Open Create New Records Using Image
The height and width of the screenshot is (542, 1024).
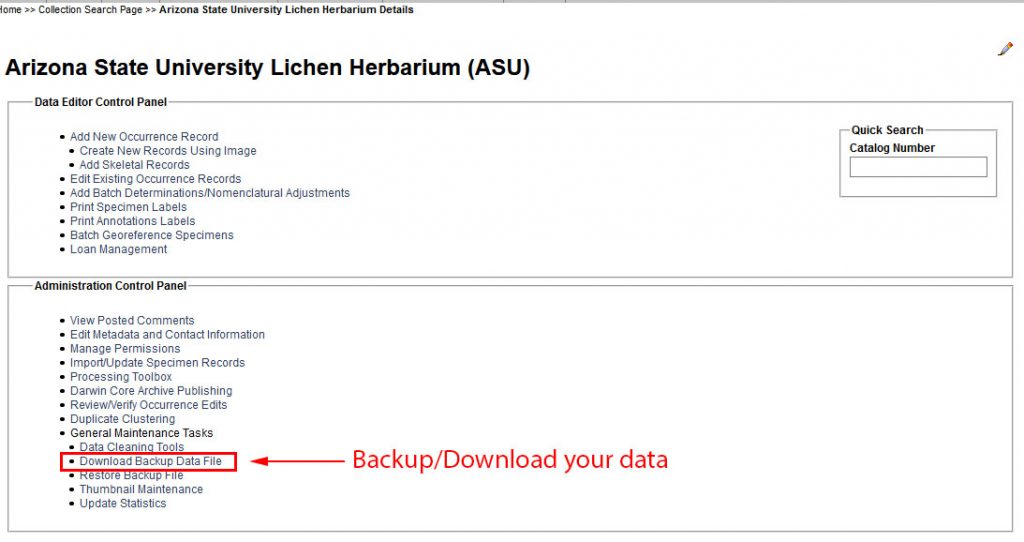[168, 151]
